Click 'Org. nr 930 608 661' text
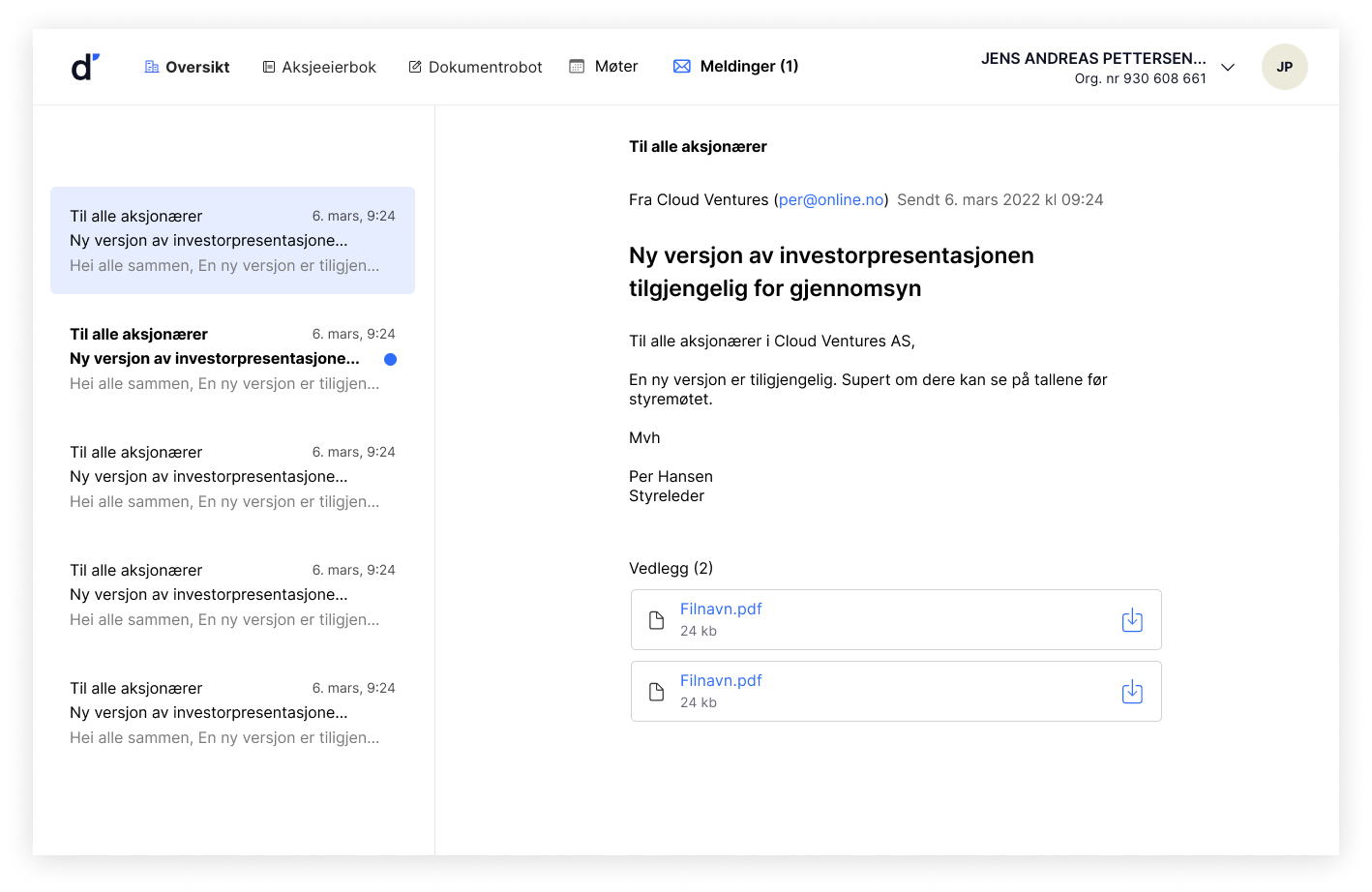Viewport: 1372px width, 892px height. (1140, 78)
